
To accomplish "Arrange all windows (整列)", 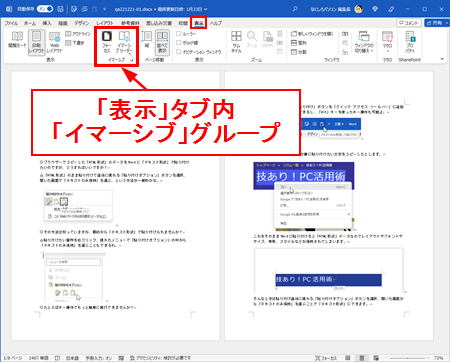I will (299, 43).
